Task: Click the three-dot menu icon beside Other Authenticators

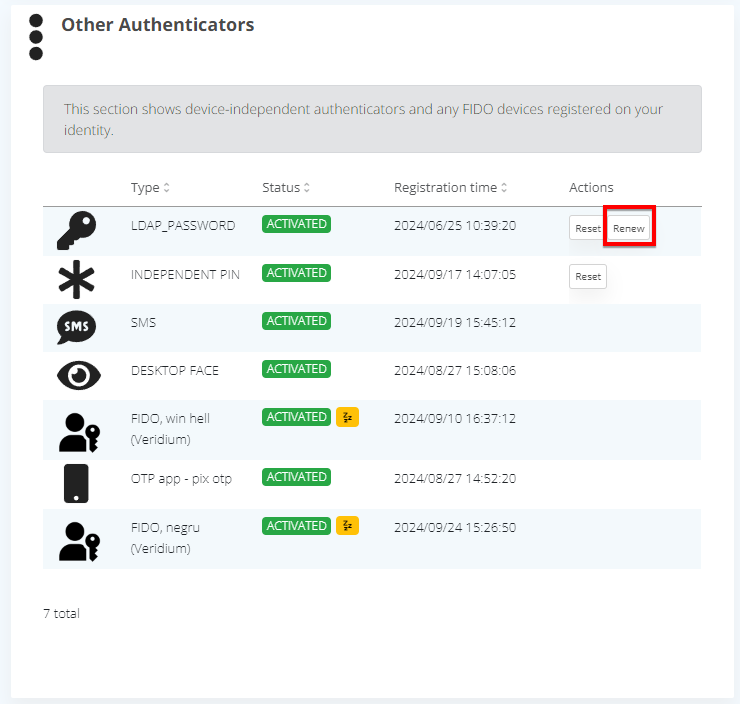Action: pyautogui.click(x=36, y=37)
